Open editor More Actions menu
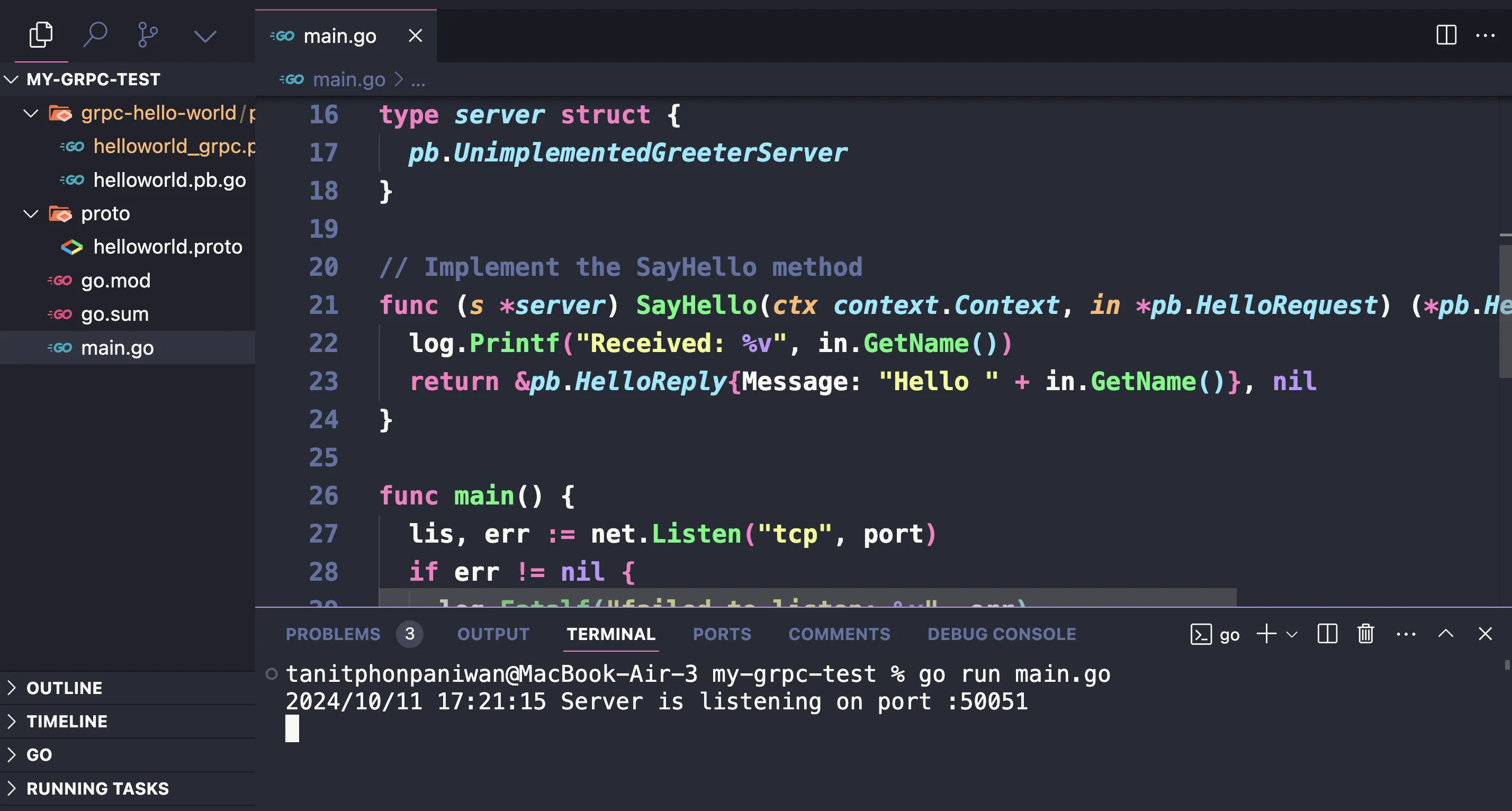This screenshot has height=811, width=1512. pyautogui.click(x=1485, y=35)
